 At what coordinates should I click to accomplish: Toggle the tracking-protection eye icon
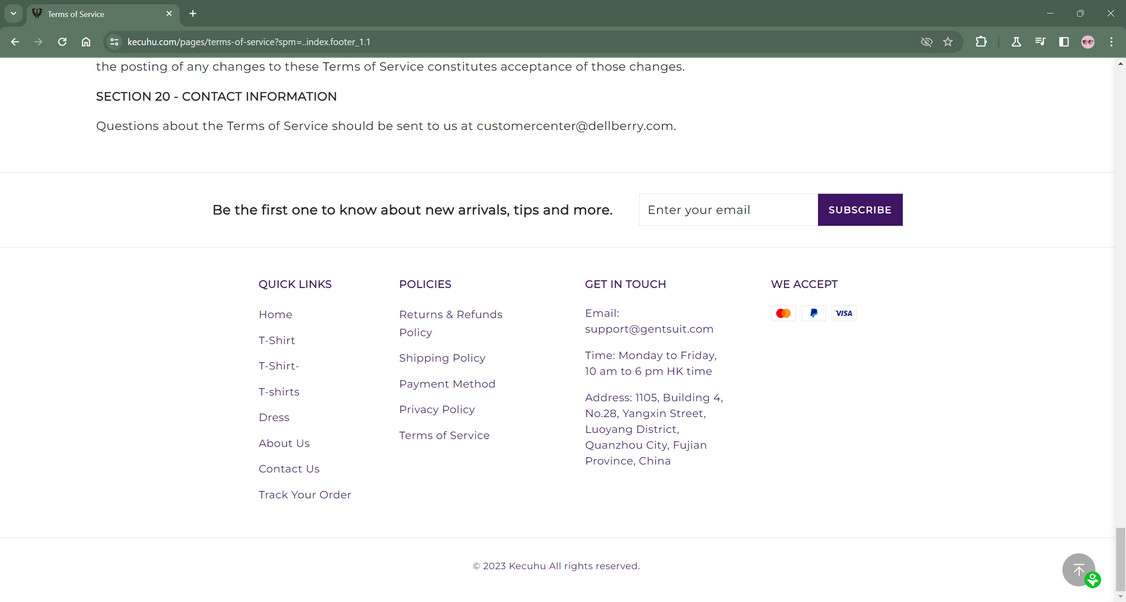pos(925,42)
